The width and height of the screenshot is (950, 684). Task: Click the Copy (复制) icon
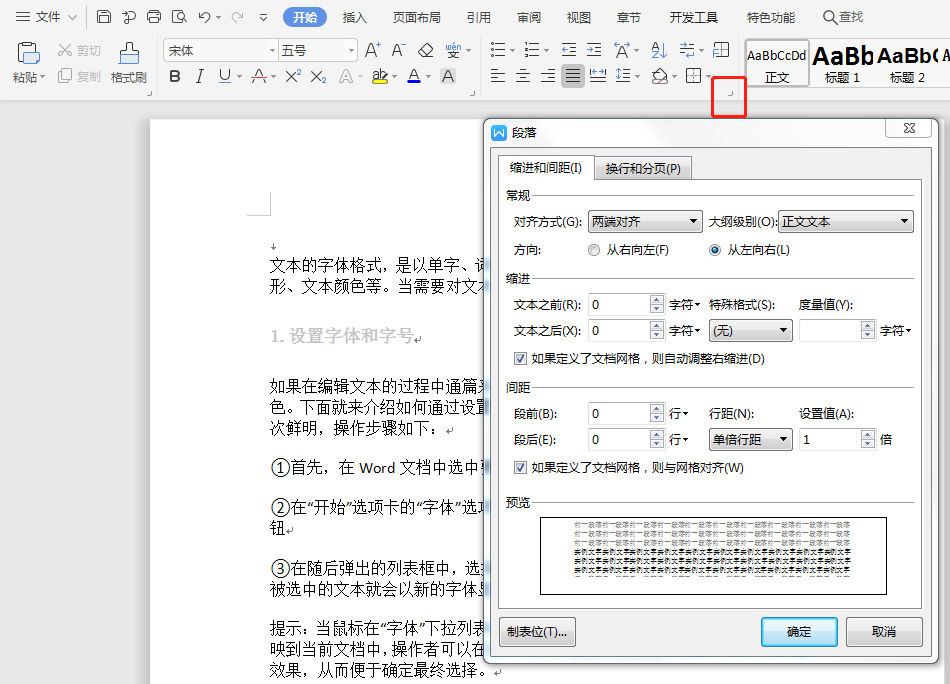pyautogui.click(x=65, y=76)
